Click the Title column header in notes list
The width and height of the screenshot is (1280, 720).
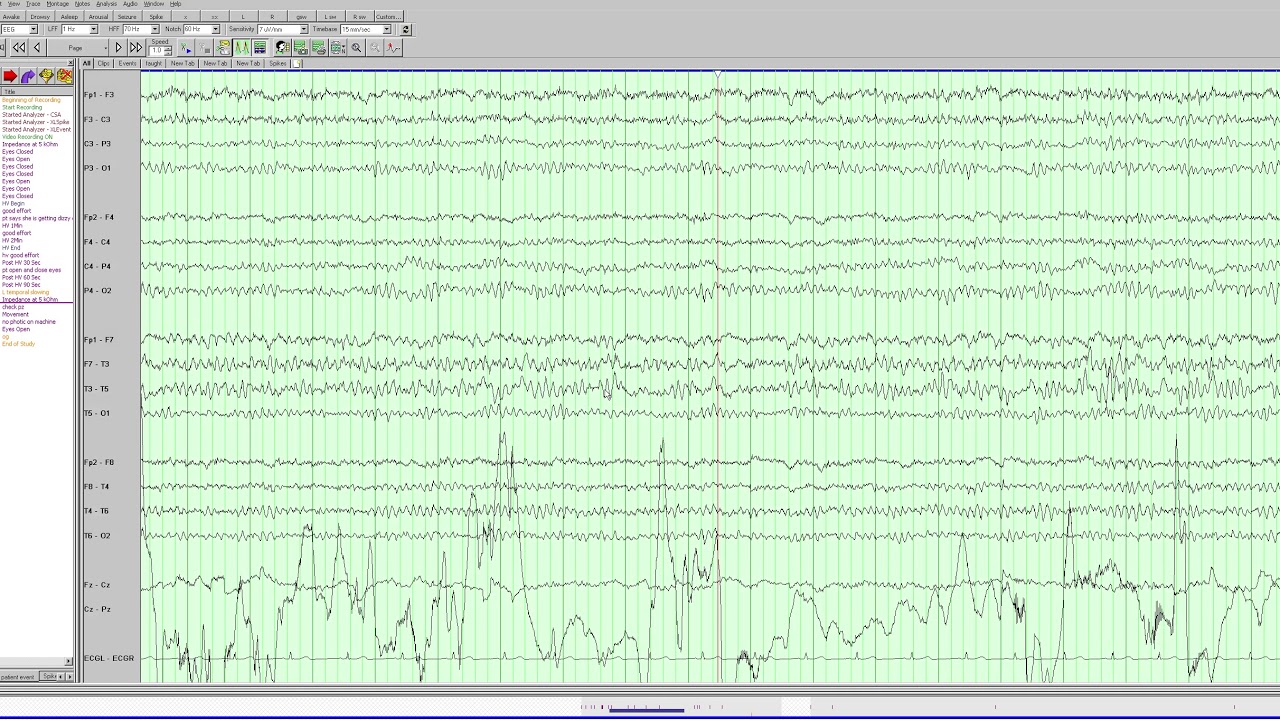click(x=36, y=92)
